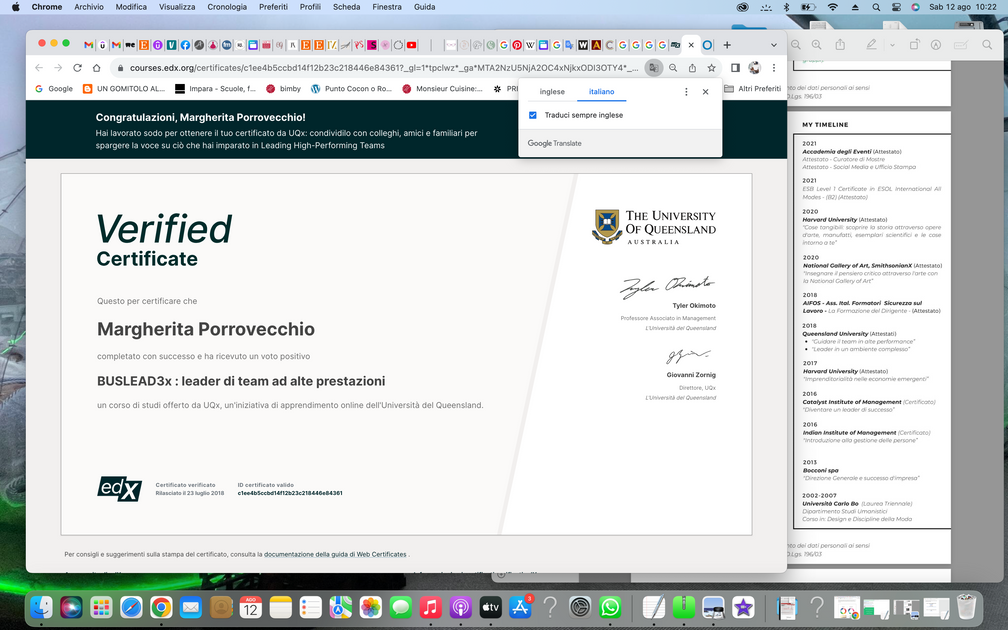This screenshot has width=1008, height=630.
Task: Open the Punto Cocon o Ro... bookmark
Action: tap(351, 89)
